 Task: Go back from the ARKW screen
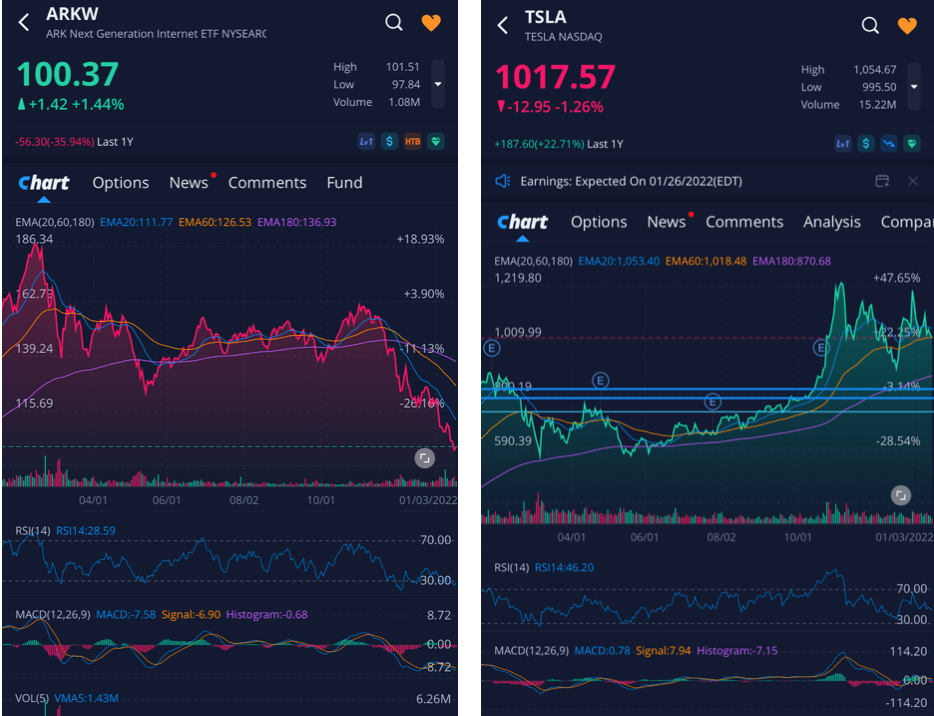coord(24,23)
